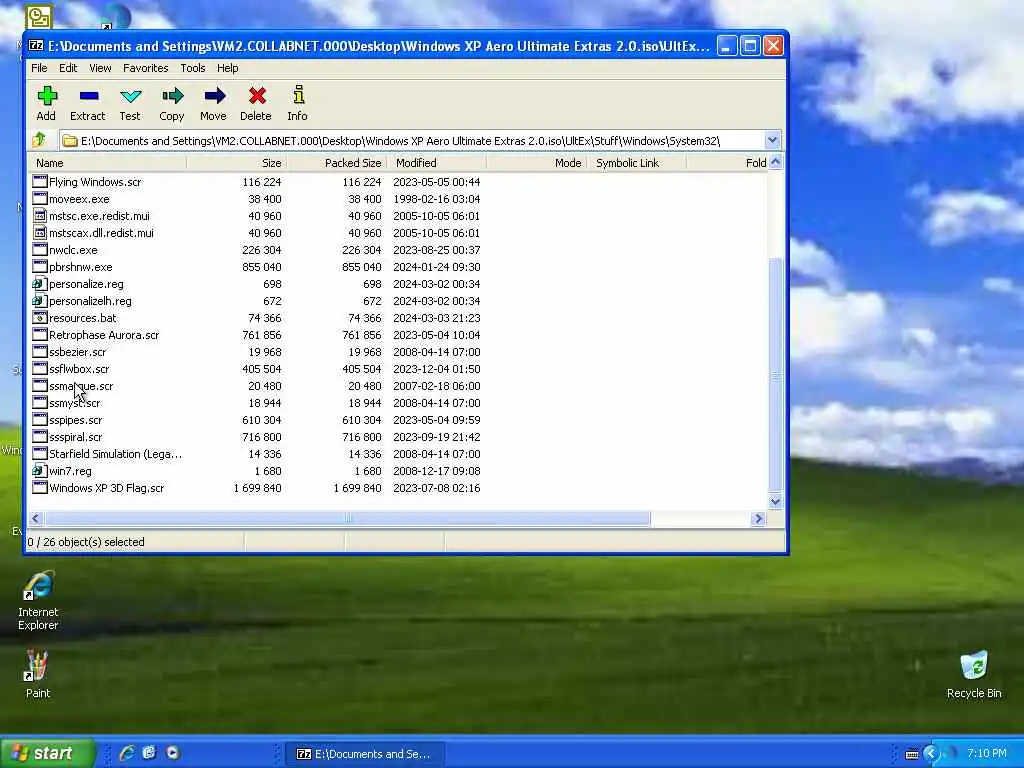Expand hidden system tray icons arrow

click(x=931, y=754)
